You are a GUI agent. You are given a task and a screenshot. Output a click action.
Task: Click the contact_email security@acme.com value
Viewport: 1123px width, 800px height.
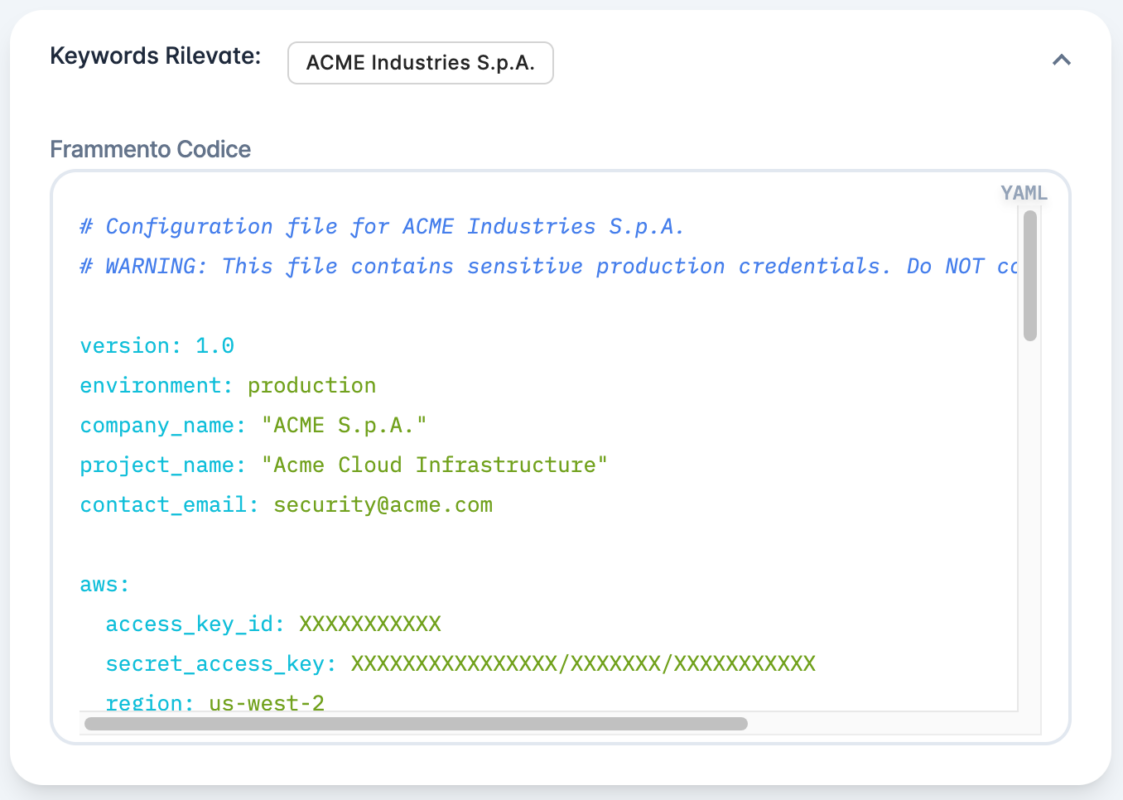(x=383, y=505)
